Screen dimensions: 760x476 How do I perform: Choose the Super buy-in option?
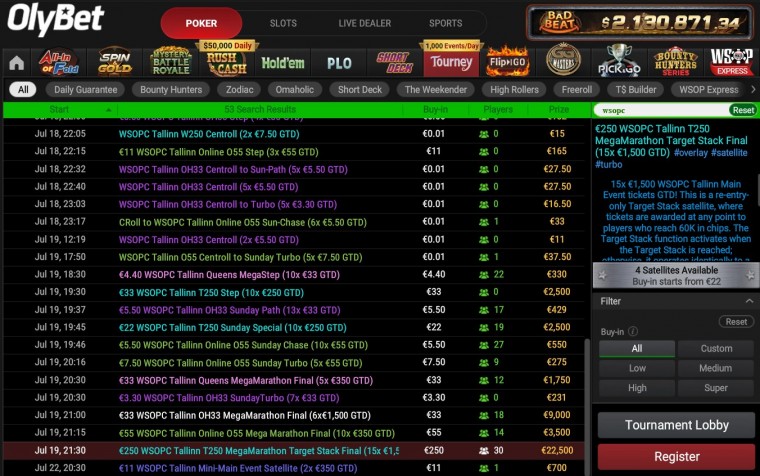click(716, 388)
